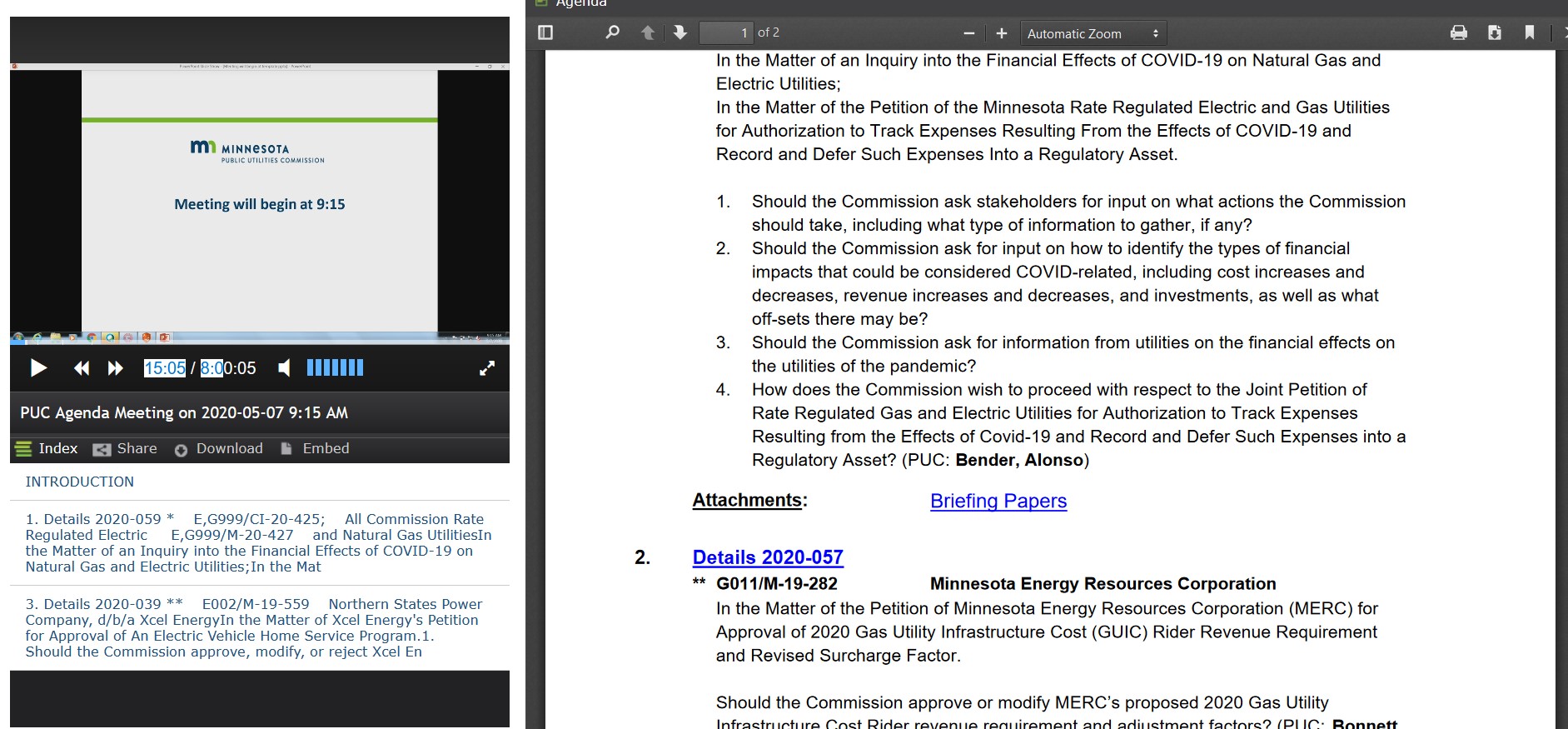Go to next PDF page
The height and width of the screenshot is (729, 1568).
pos(679,32)
